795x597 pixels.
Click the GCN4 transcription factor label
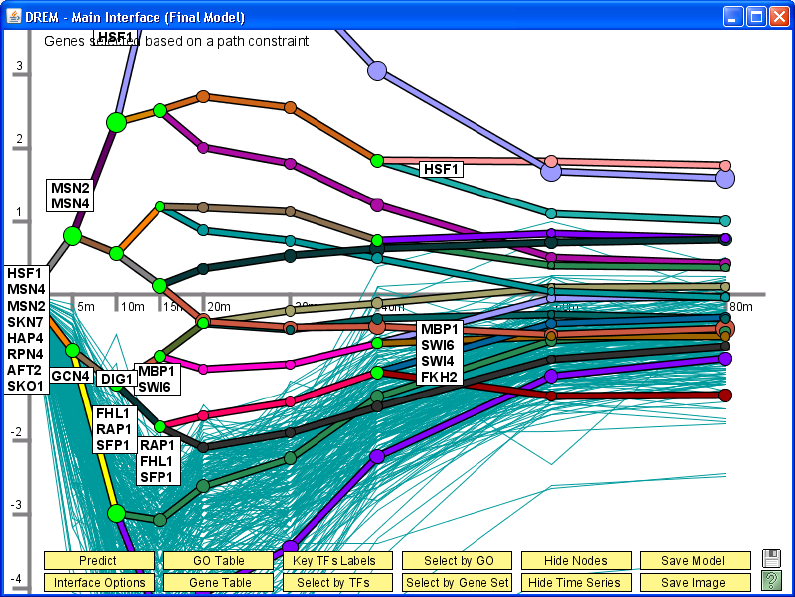pyautogui.click(x=71, y=376)
